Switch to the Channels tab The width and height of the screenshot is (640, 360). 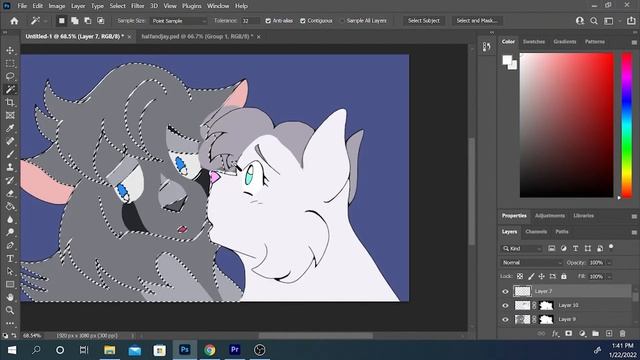click(536, 231)
